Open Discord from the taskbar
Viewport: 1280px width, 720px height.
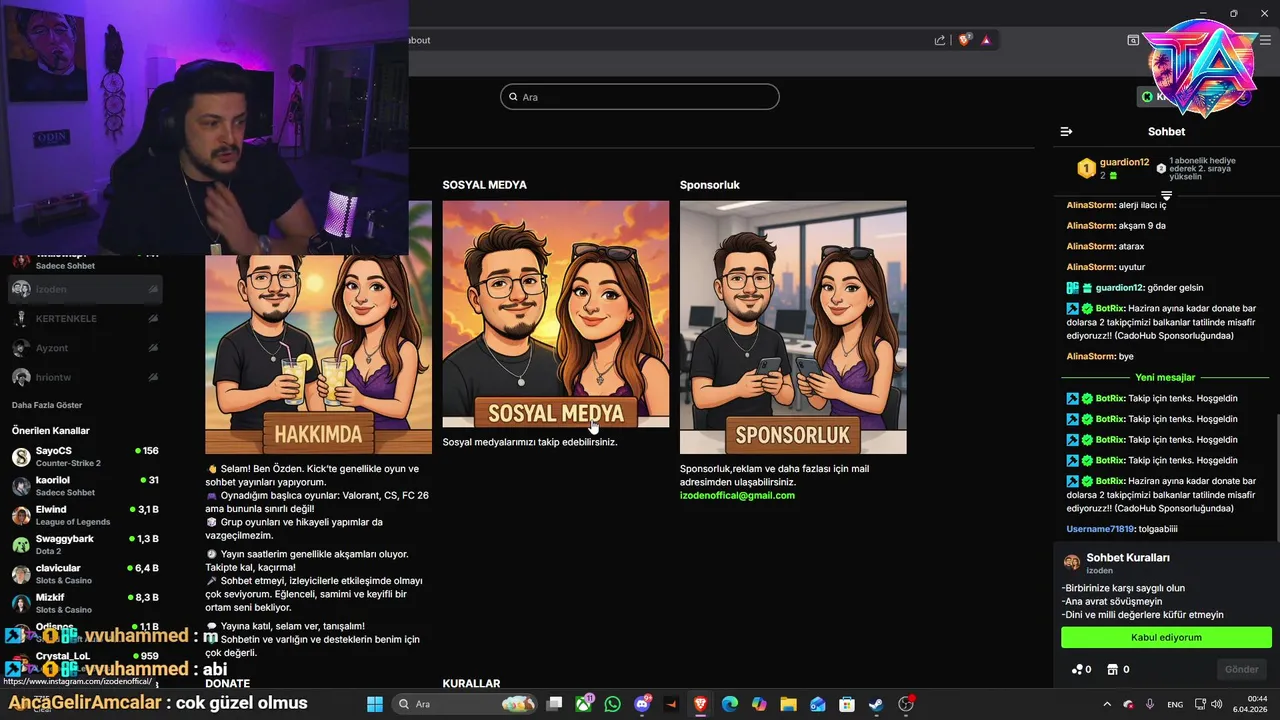point(642,704)
